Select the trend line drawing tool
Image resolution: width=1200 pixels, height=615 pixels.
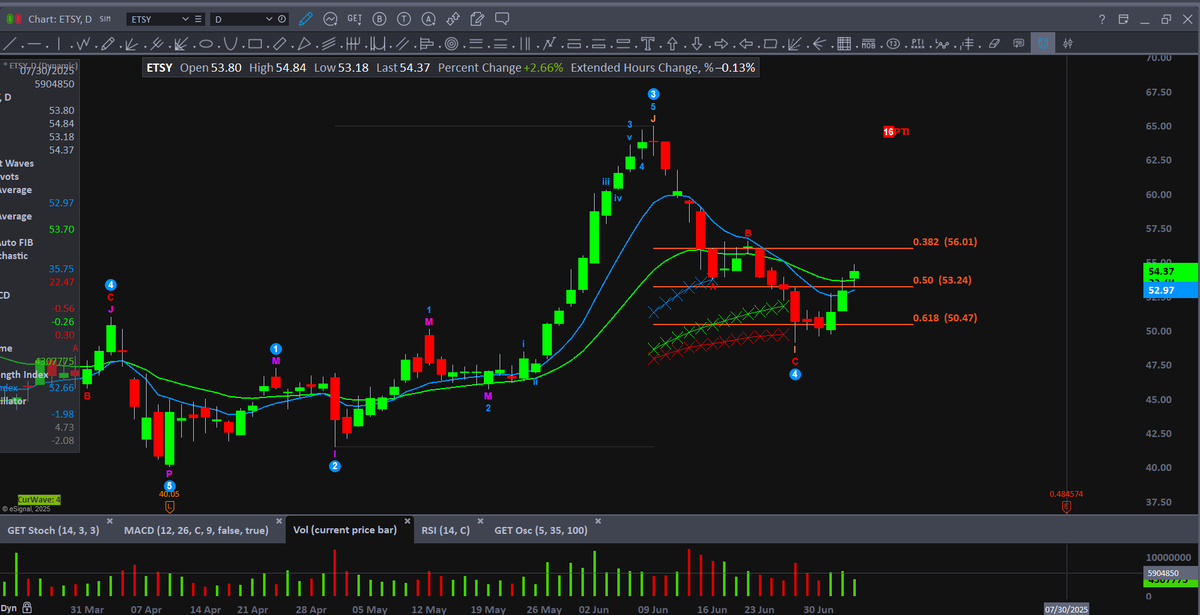(x=10, y=43)
